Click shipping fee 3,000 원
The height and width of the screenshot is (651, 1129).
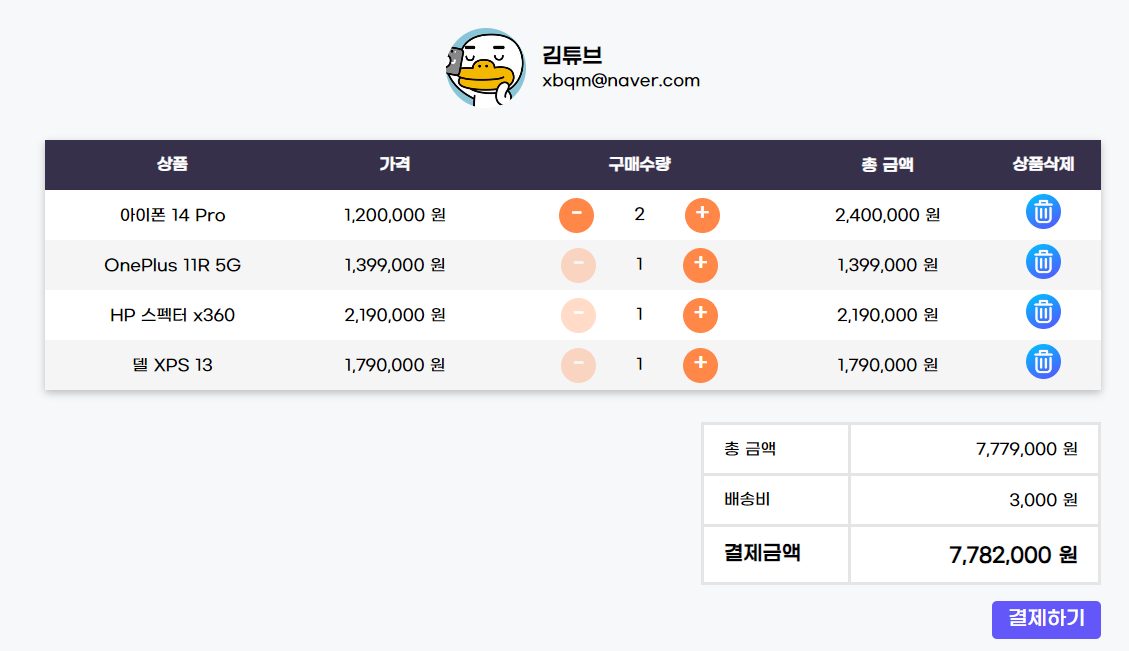pyautogui.click(x=1043, y=500)
